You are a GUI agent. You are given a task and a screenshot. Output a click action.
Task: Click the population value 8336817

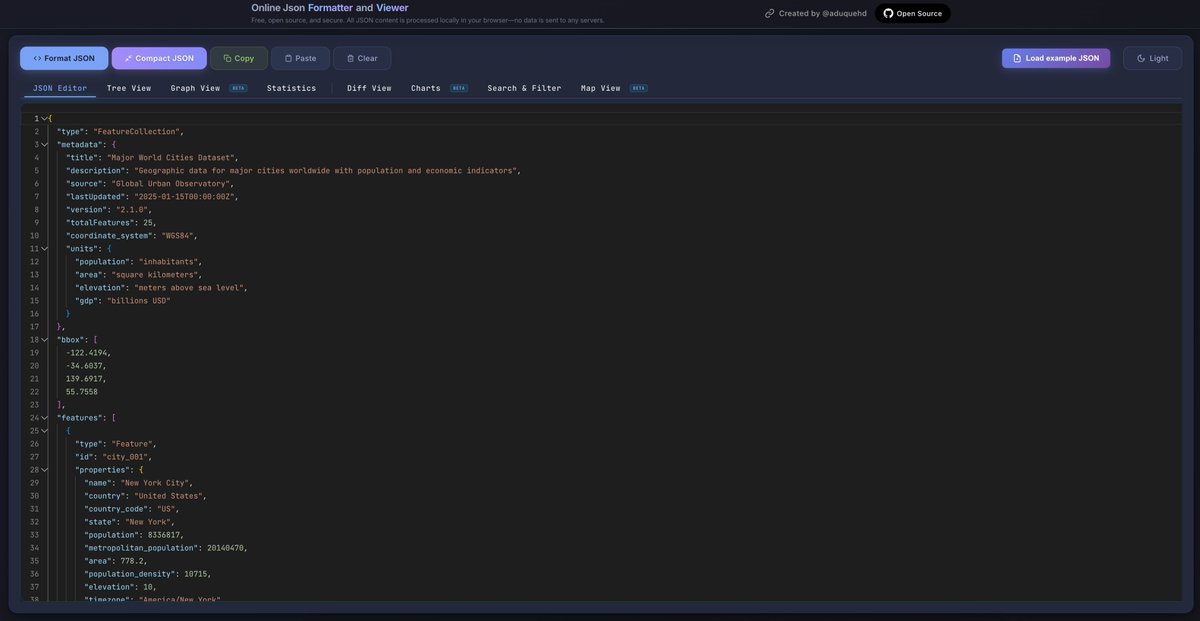164,535
